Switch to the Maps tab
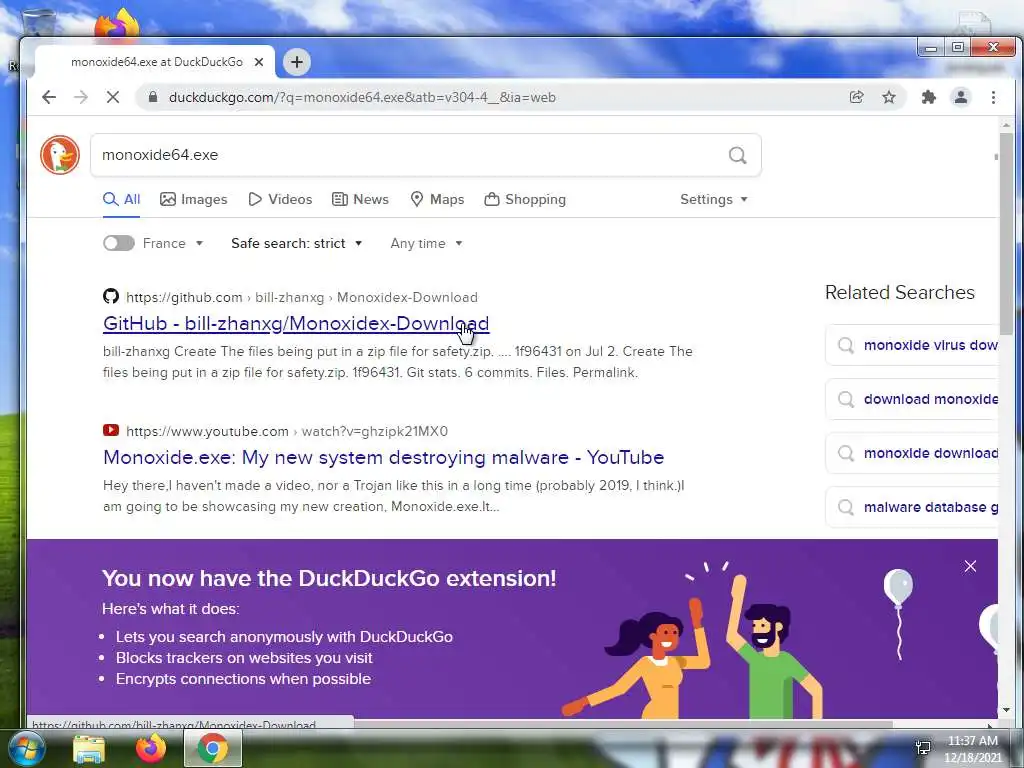The width and height of the screenshot is (1024, 768). (x=437, y=199)
